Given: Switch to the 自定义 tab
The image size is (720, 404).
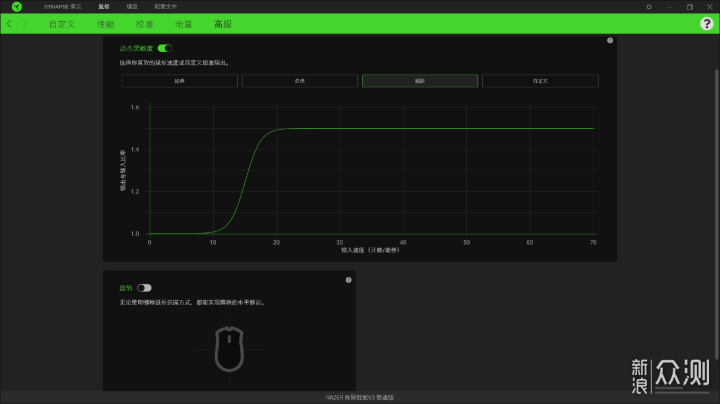Looking at the screenshot, I should 62,24.
